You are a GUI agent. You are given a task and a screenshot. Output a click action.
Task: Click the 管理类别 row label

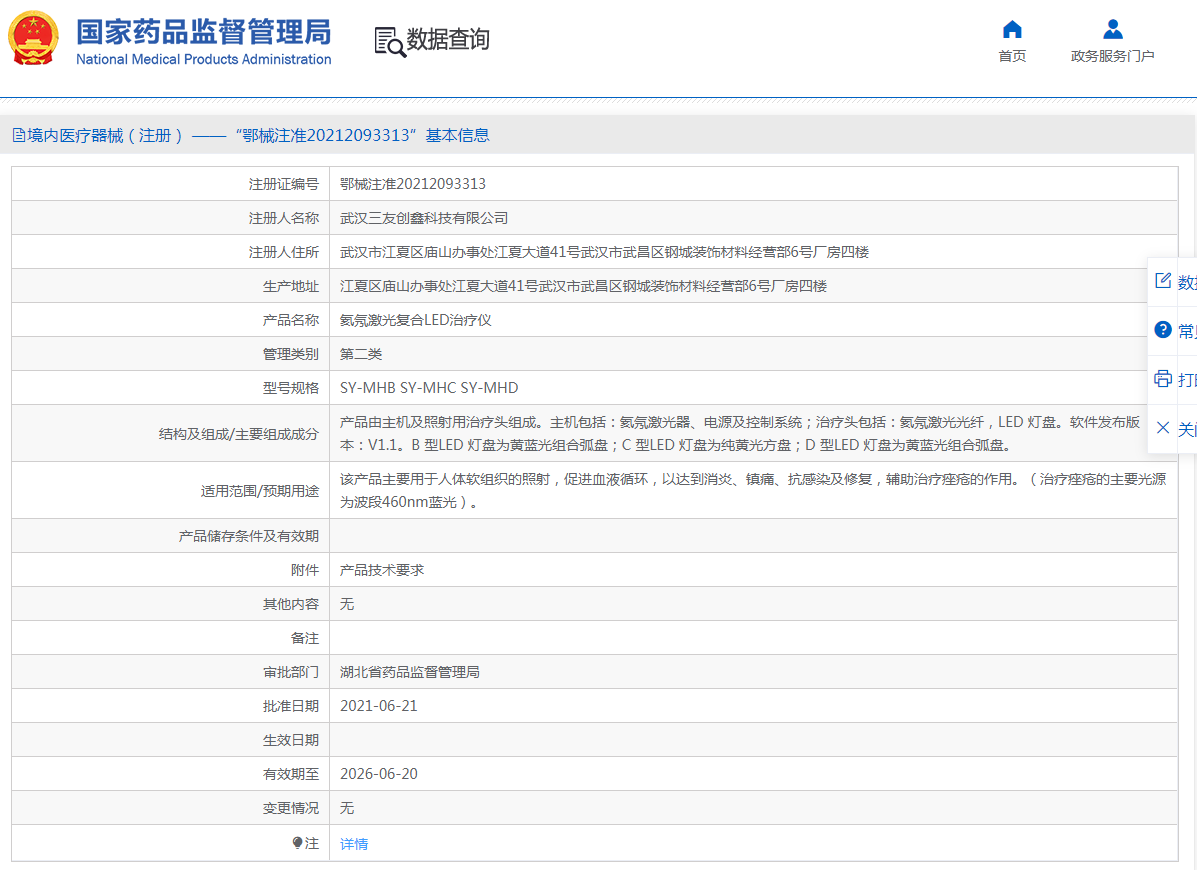pos(291,354)
